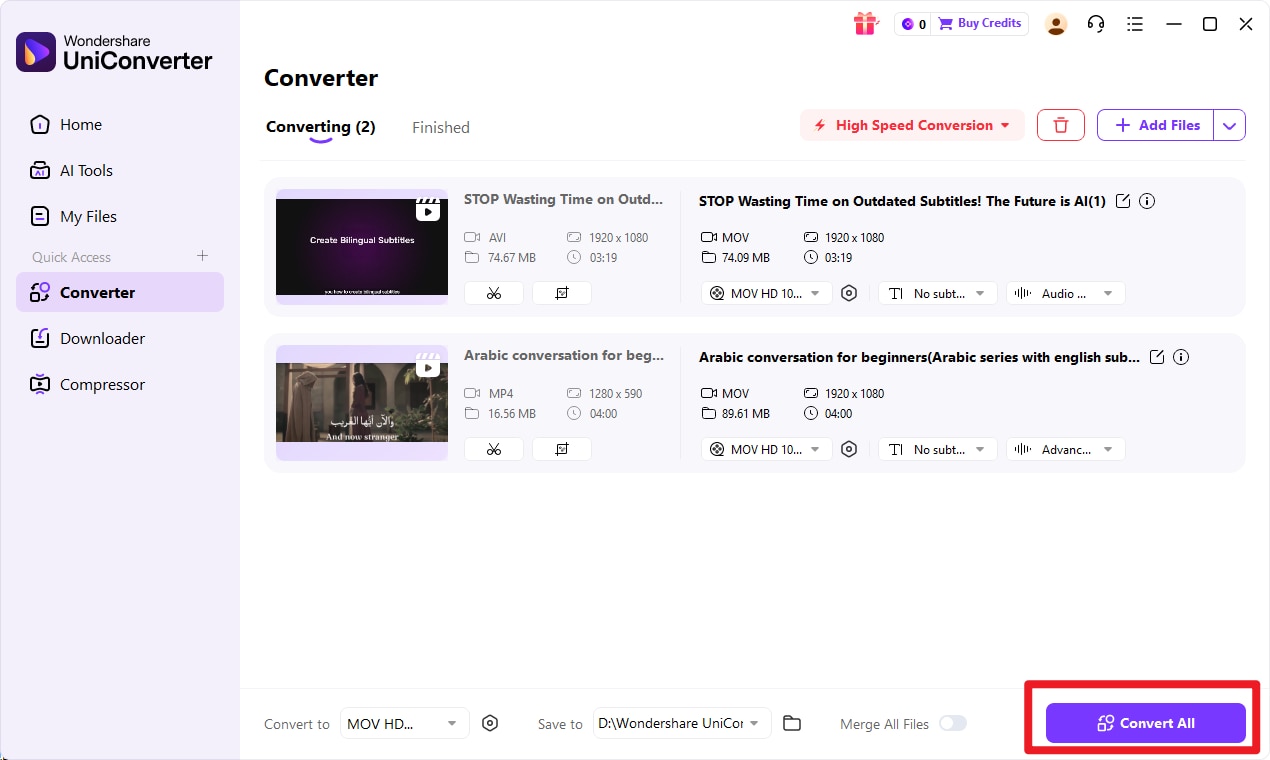This screenshot has width=1270, height=760.
Task: Delete tasks using the trash icon
Action: 1060,124
